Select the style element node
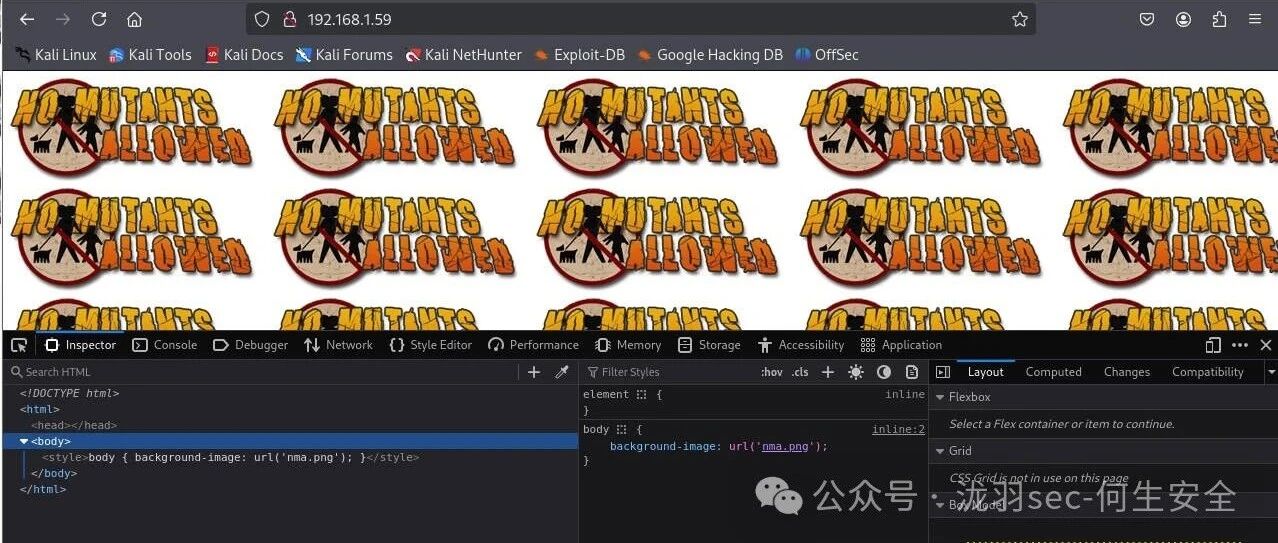The width and height of the screenshot is (1278, 543). pos(230,457)
